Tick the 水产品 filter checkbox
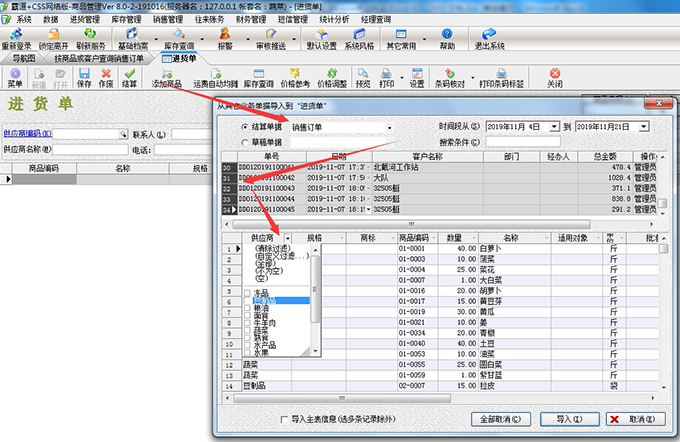Screen dimensions: 680x442 click(247, 345)
